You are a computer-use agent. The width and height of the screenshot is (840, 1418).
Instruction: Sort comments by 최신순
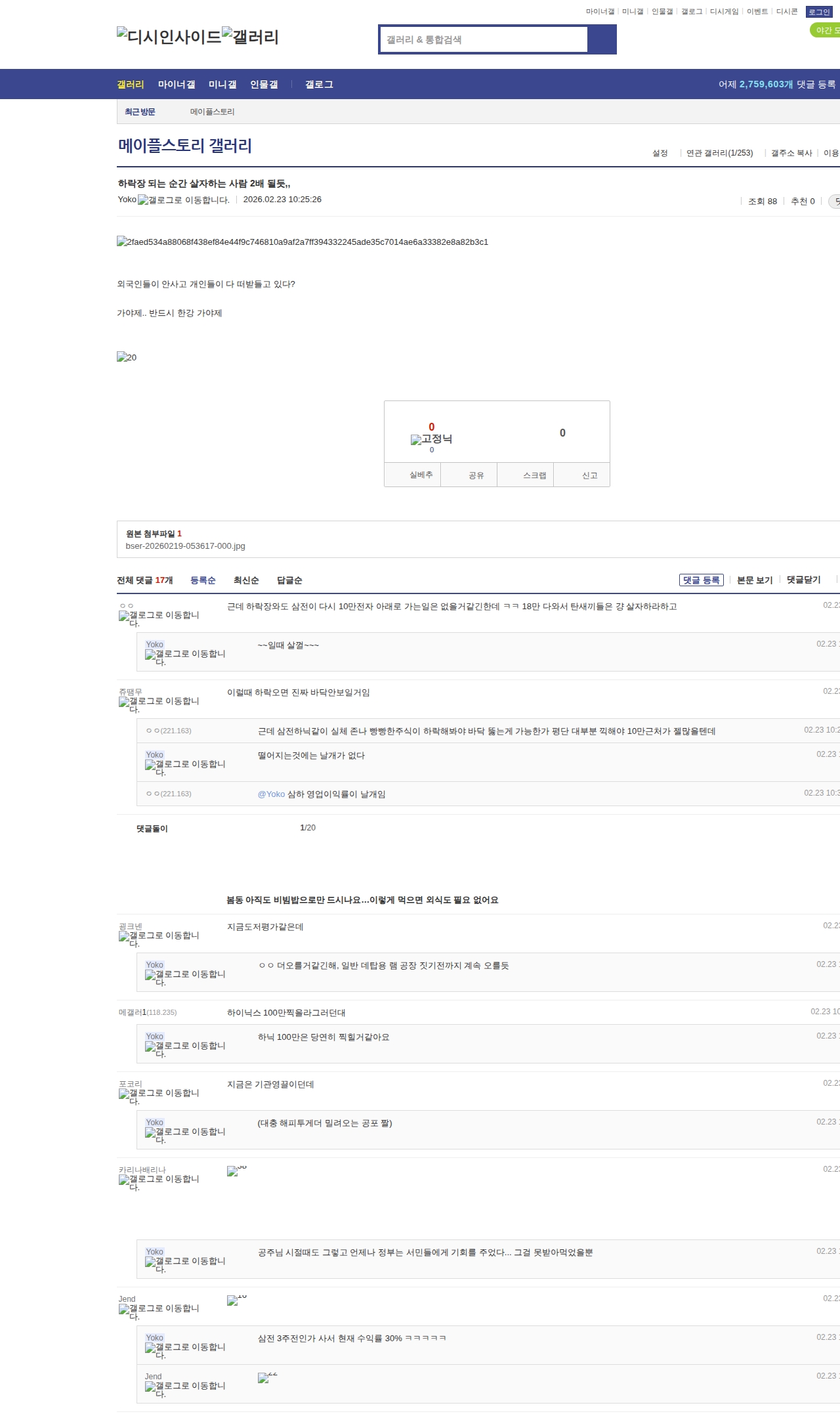246,580
